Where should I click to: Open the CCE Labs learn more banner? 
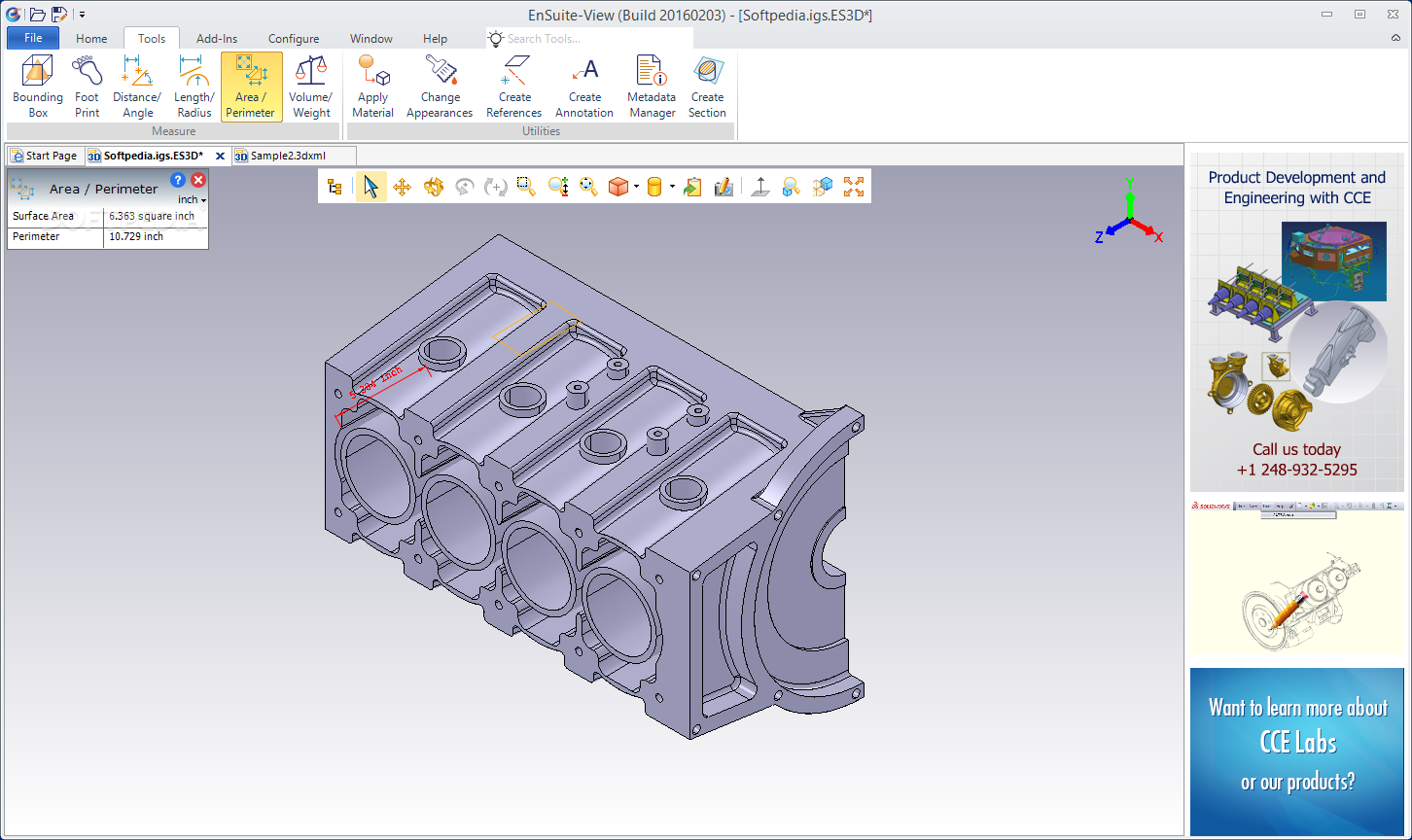coord(1297,752)
